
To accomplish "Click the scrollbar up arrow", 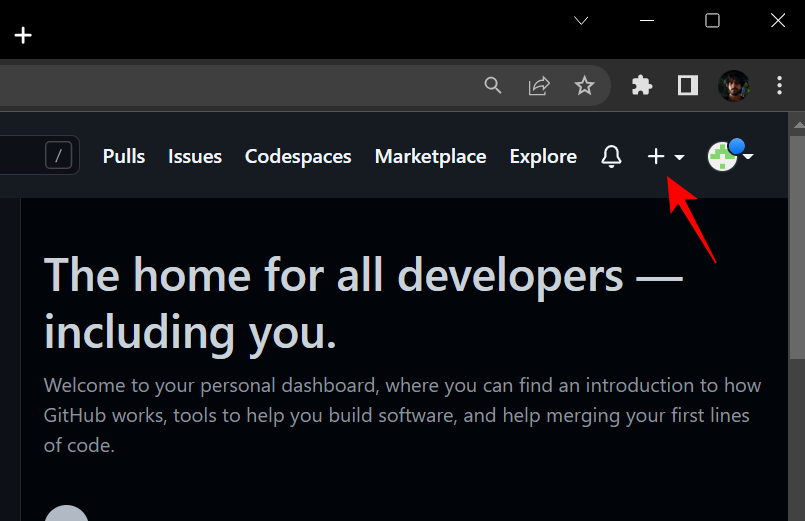I will coord(798,125).
